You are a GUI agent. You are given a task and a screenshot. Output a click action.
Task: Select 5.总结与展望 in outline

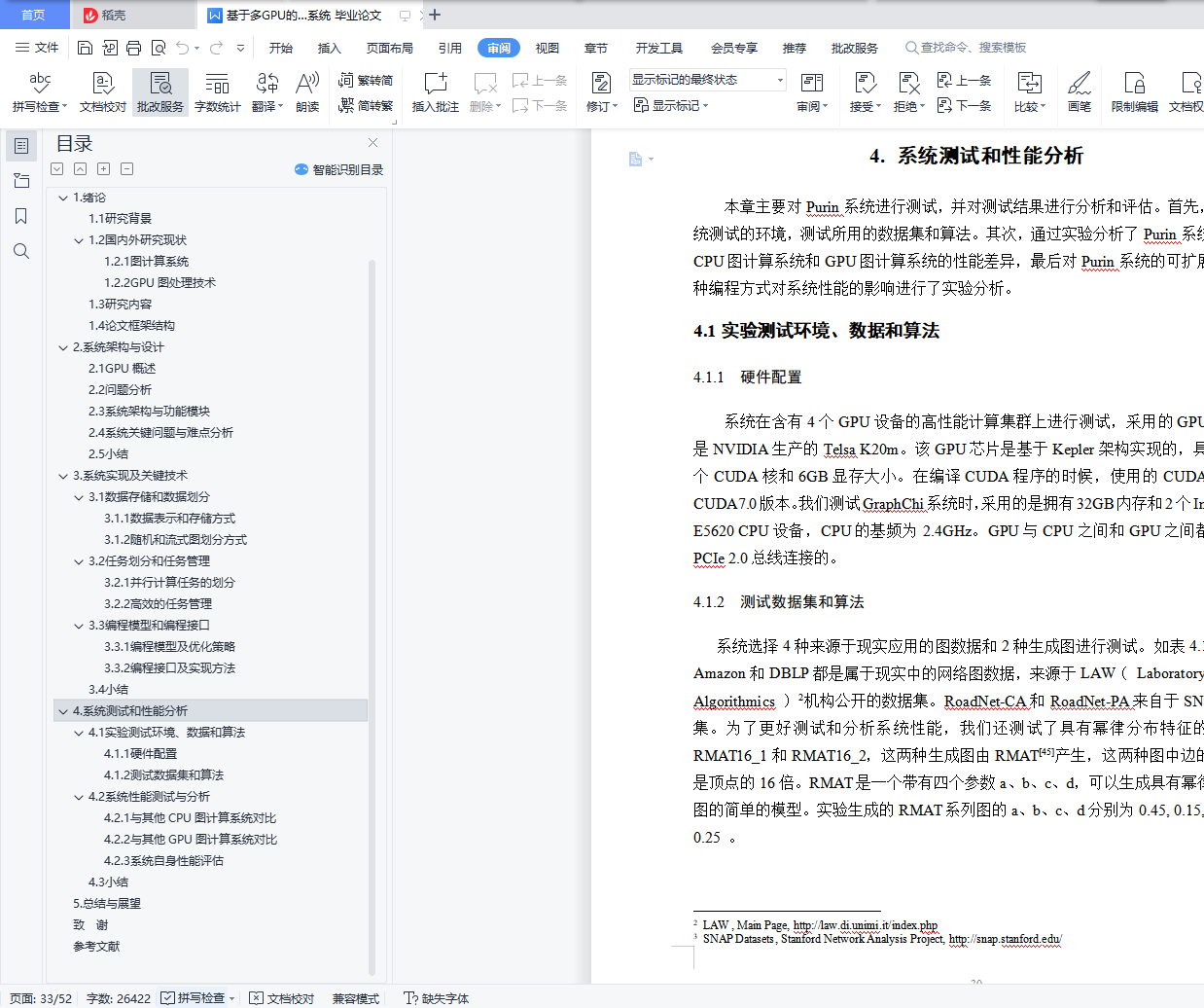(107, 904)
